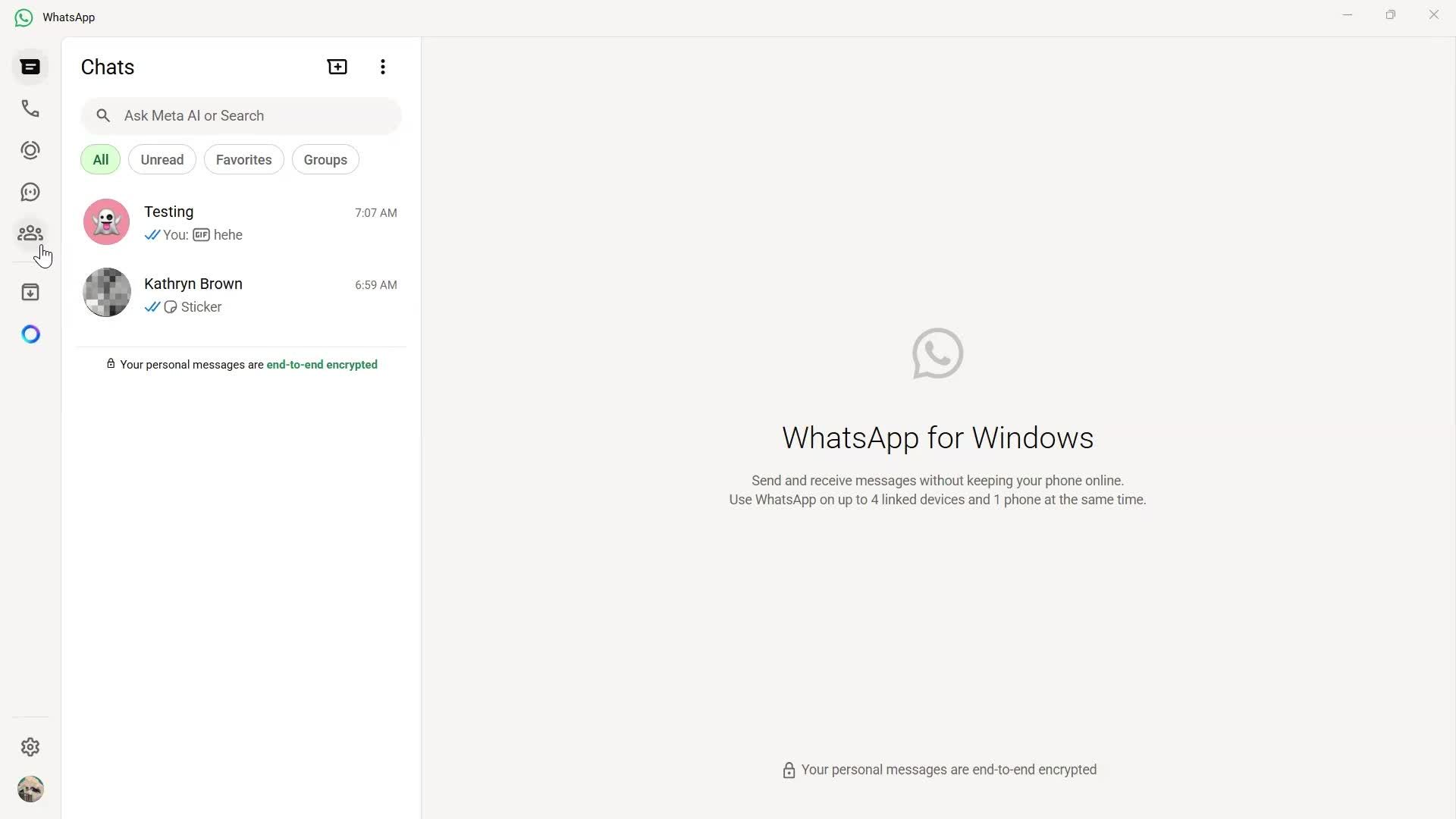Open the Testing group chat
1456x819 pixels.
[x=243, y=221]
